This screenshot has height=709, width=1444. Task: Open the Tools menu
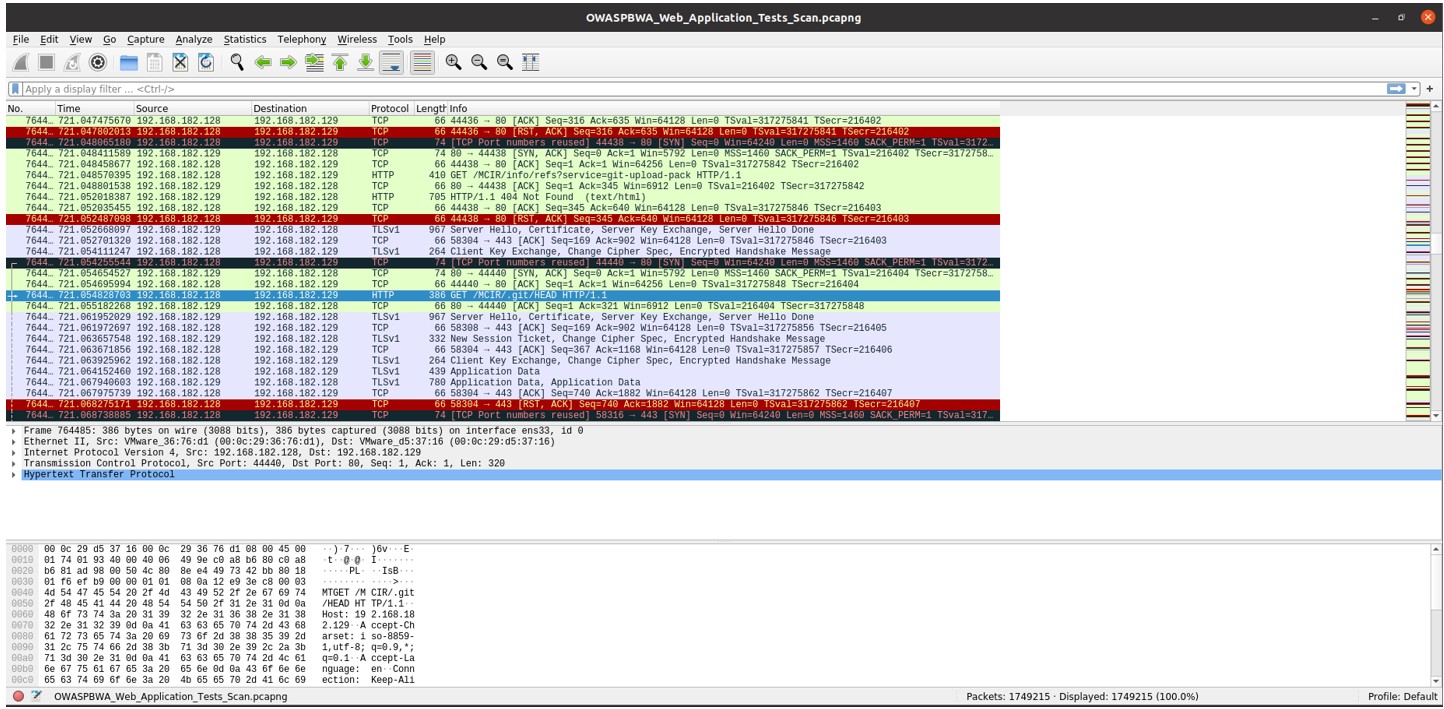[400, 39]
